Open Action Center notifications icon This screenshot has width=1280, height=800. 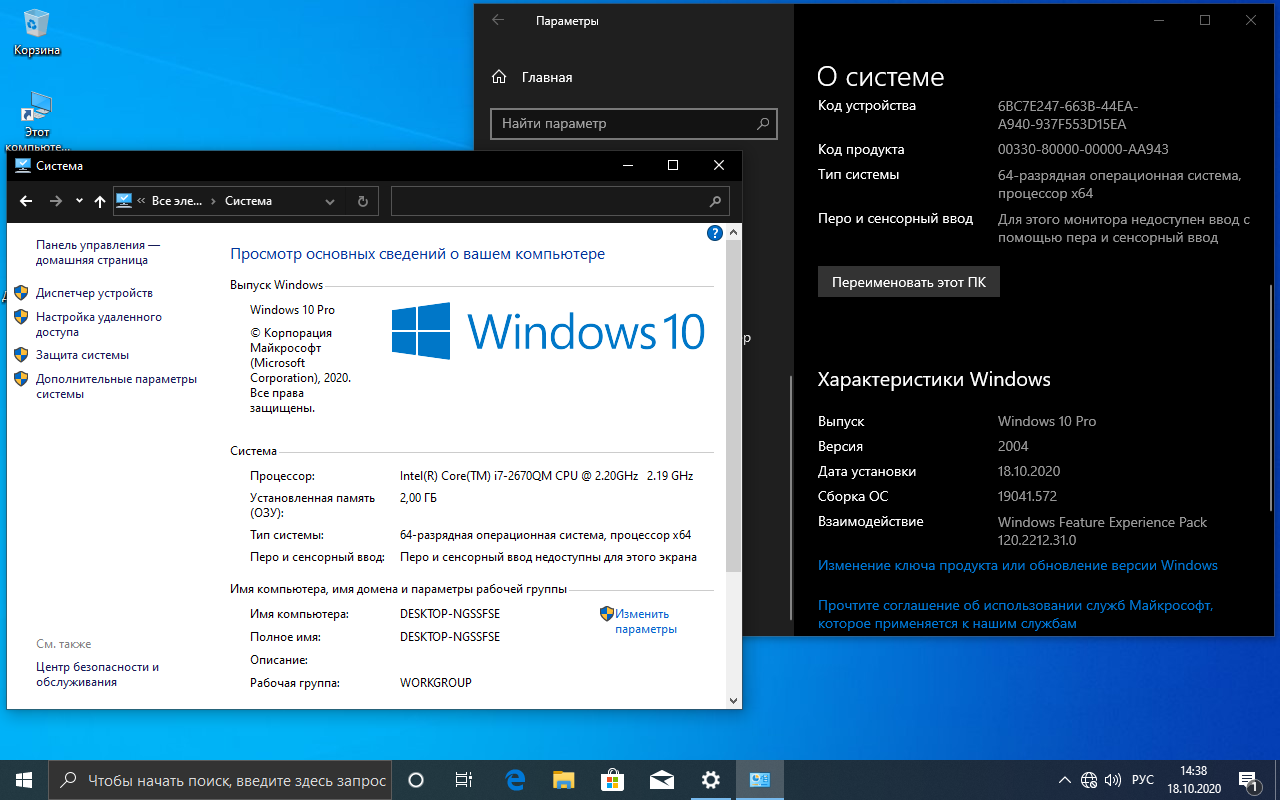point(1249,780)
